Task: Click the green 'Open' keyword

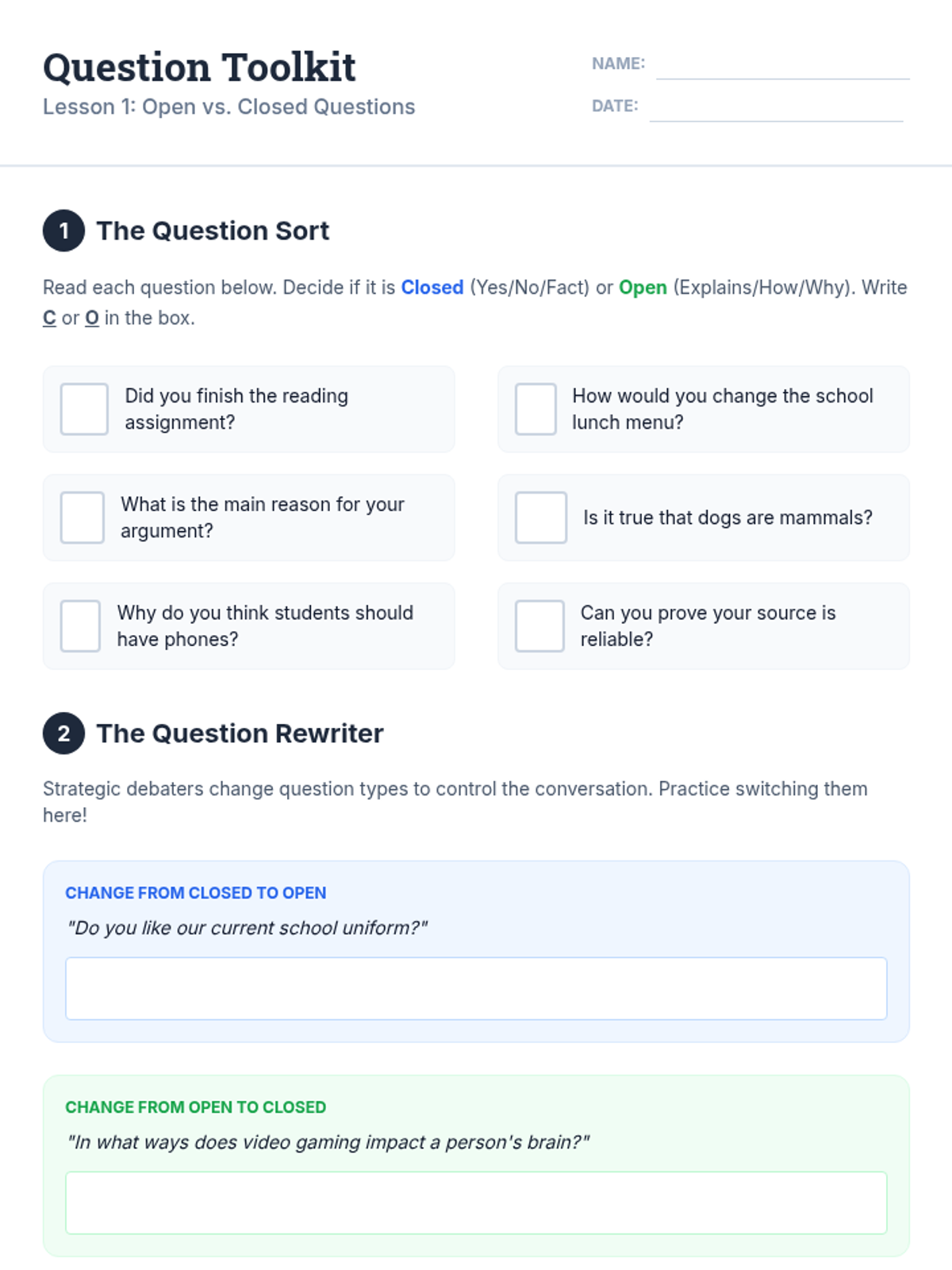Action: [643, 287]
